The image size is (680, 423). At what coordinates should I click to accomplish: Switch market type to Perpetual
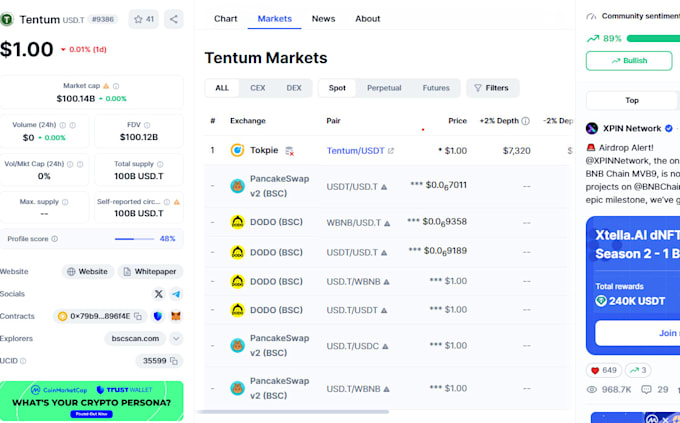coord(384,88)
